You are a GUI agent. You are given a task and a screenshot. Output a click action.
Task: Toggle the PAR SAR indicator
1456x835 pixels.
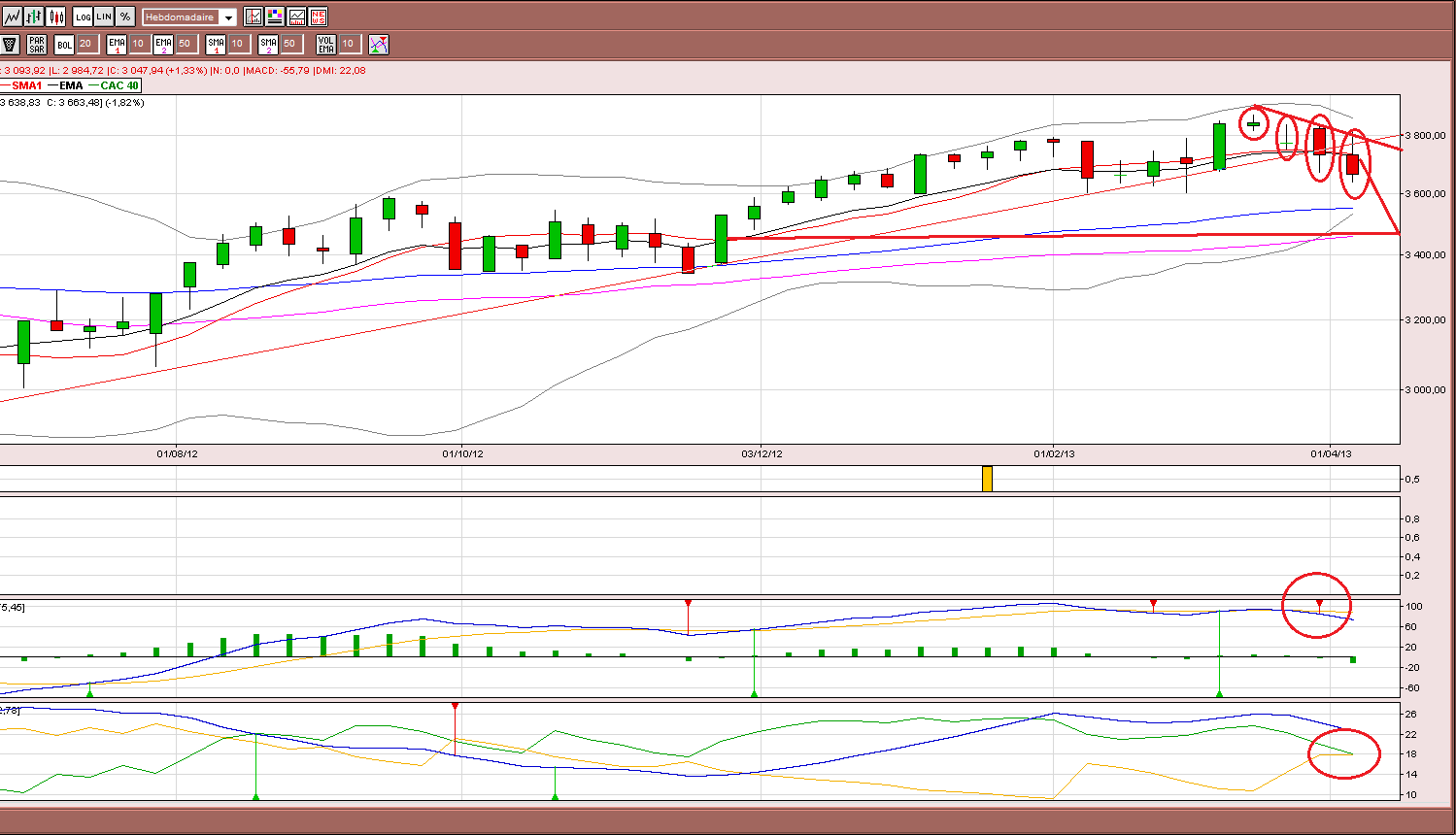(x=37, y=44)
